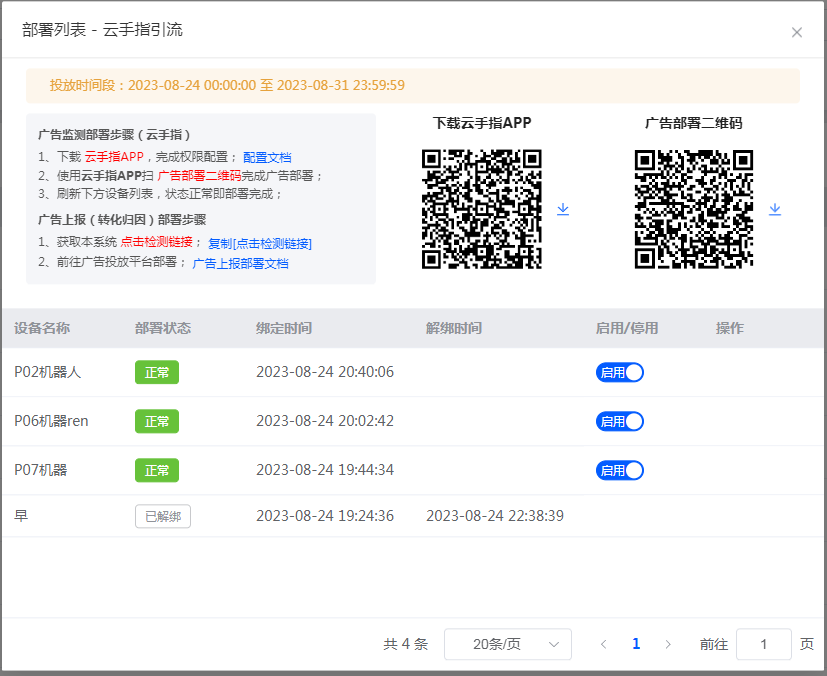827x676 pixels.
Task: Go to previous page arrow
Action: click(x=603, y=645)
